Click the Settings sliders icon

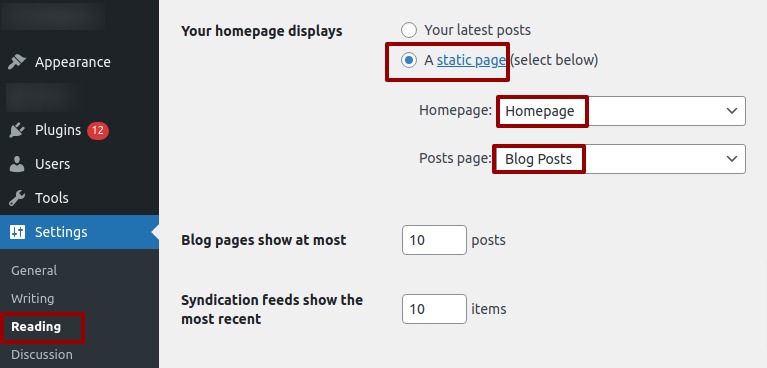click(17, 232)
